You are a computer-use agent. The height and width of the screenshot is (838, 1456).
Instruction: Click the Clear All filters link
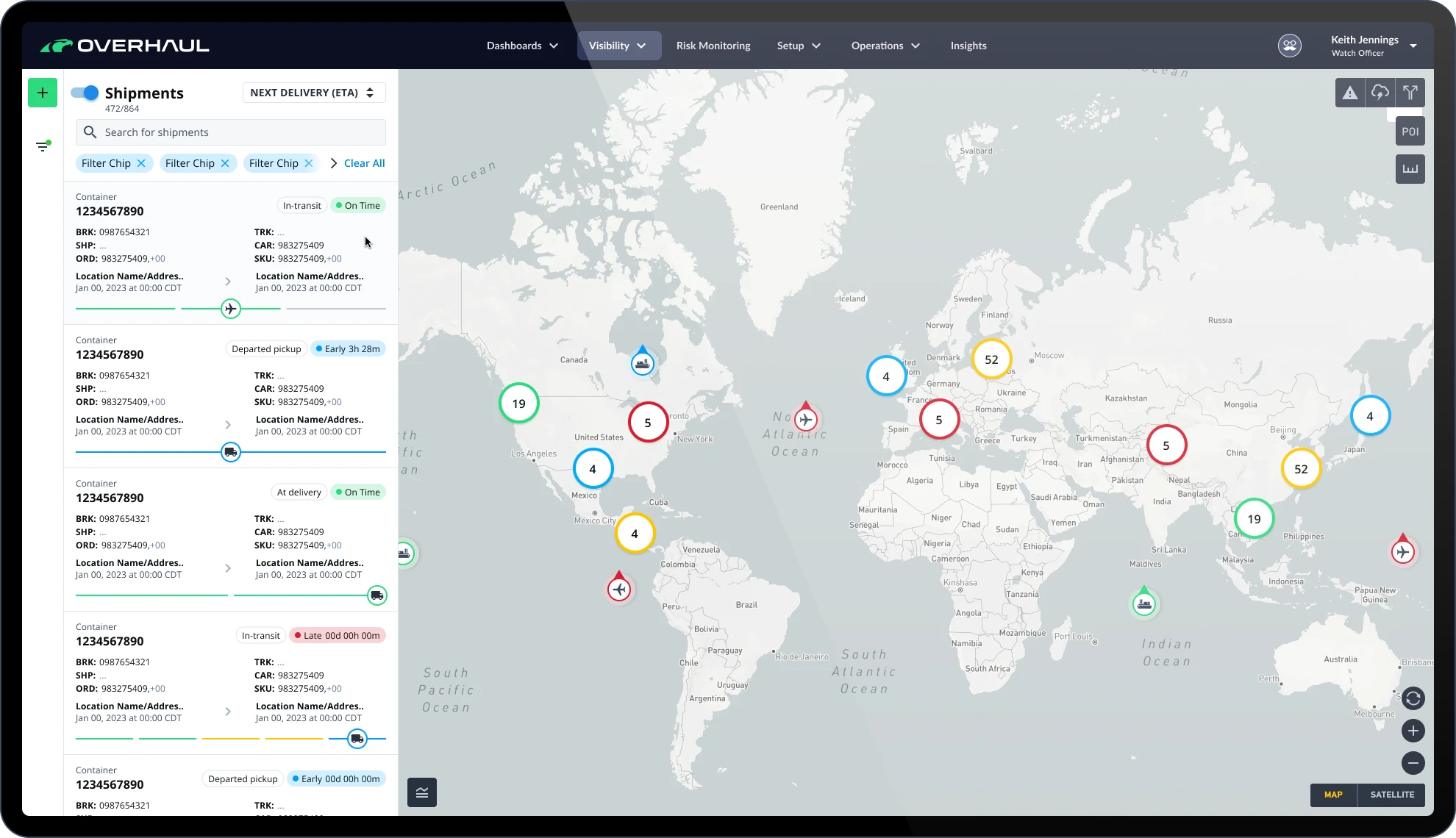click(364, 163)
